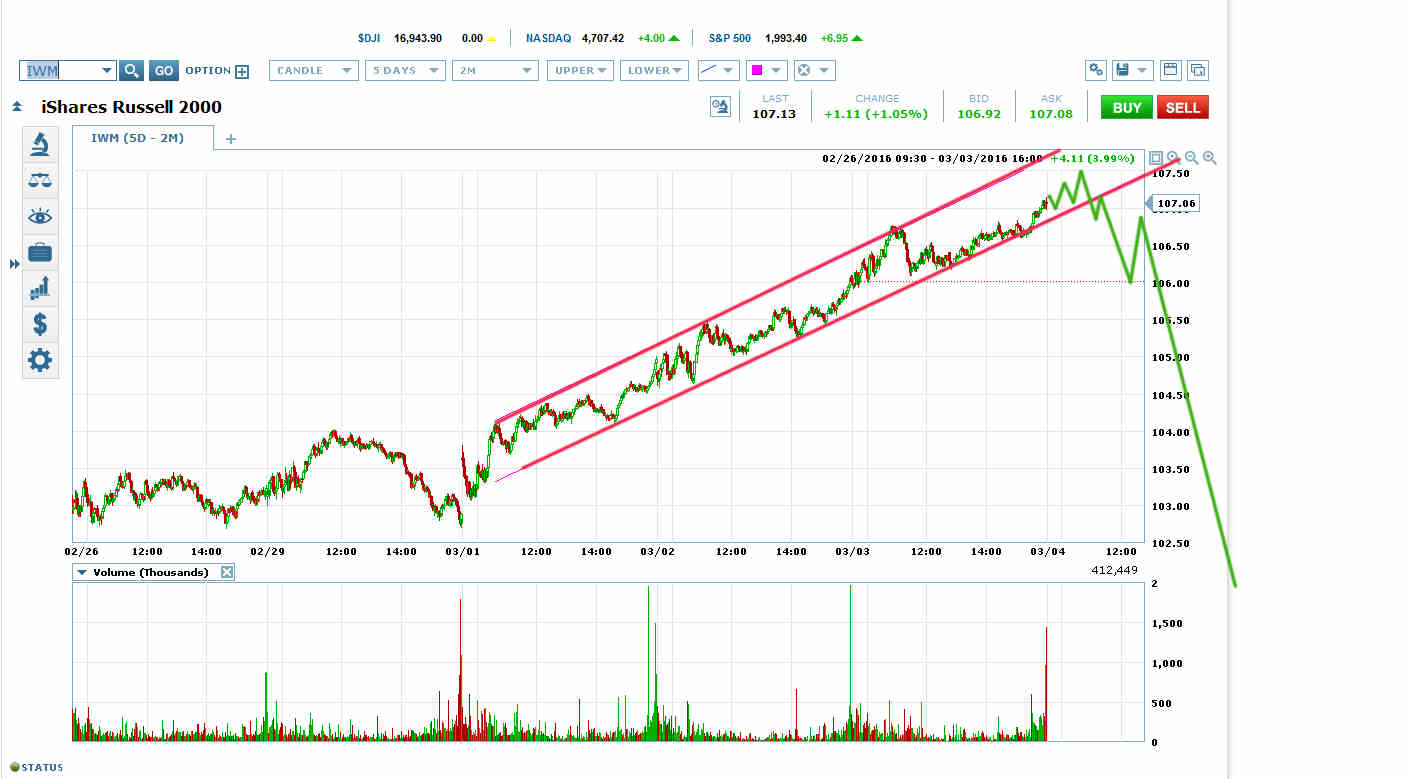Image resolution: width=1407 pixels, height=779 pixels.
Task: Click the GO button
Action: click(x=164, y=71)
